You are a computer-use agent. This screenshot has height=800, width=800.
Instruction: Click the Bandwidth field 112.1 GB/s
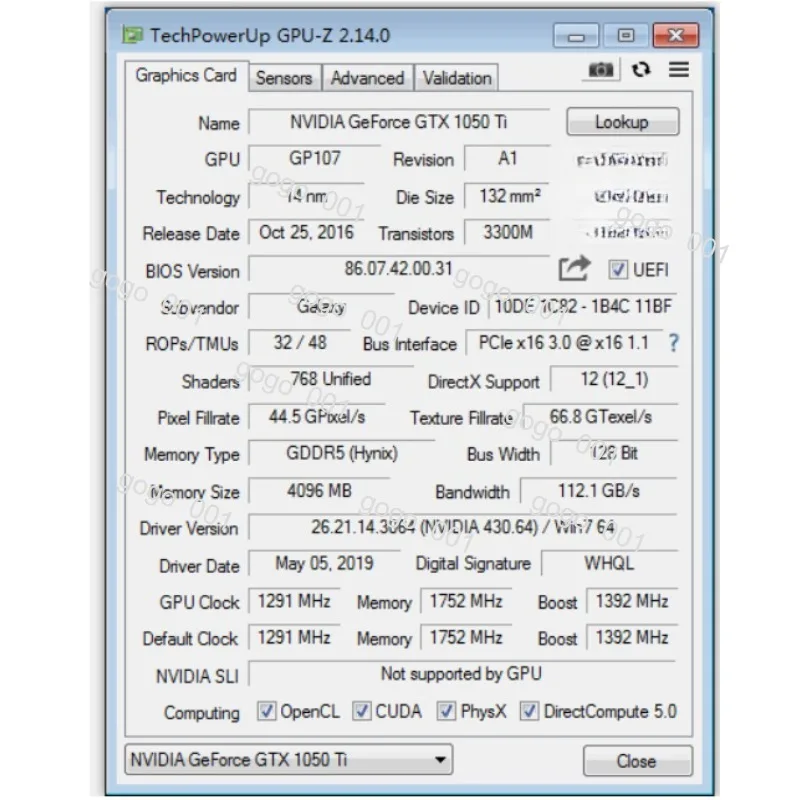[x=598, y=491]
